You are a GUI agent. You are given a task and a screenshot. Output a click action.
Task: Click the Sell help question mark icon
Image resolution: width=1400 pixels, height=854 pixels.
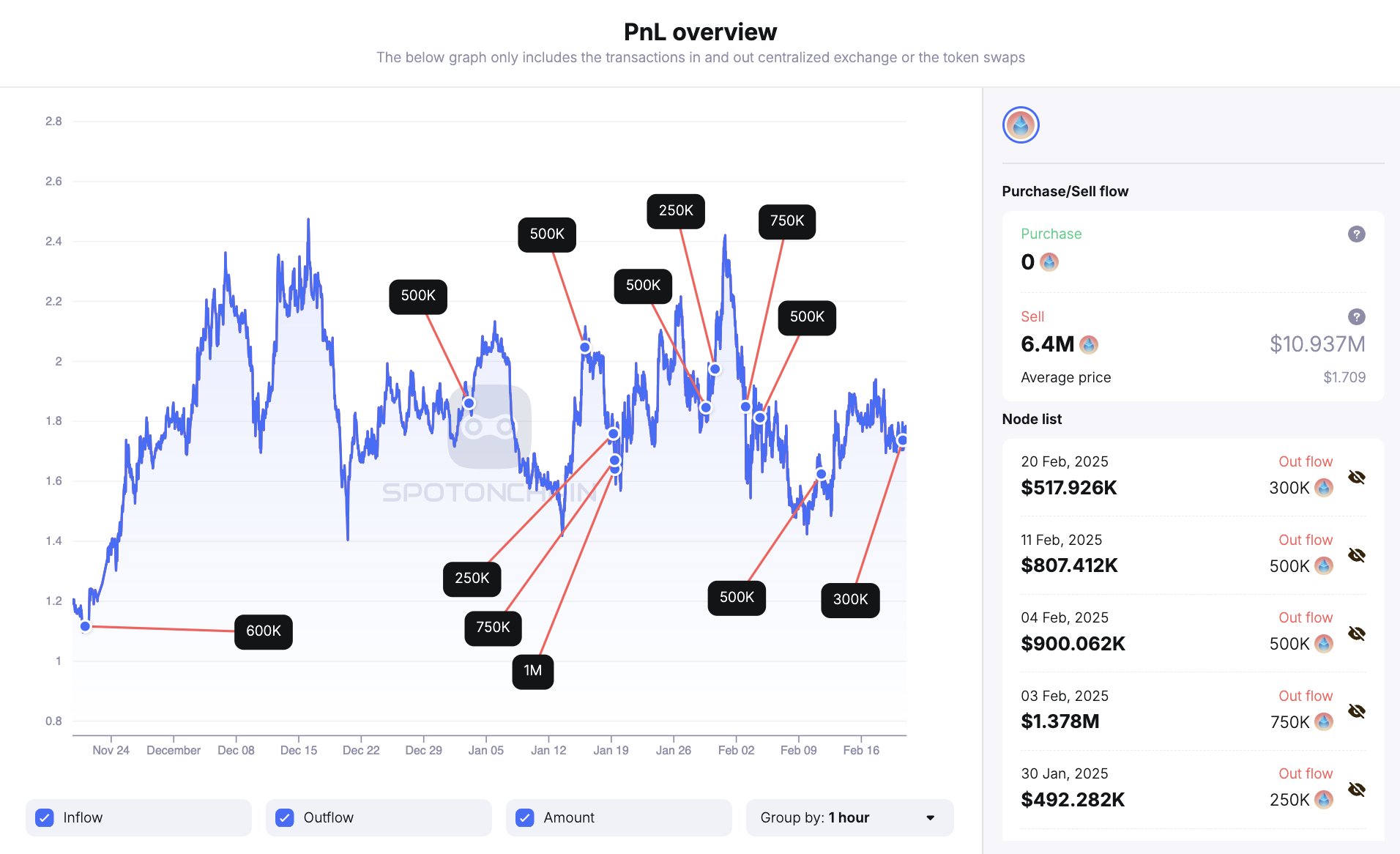pos(1356,317)
